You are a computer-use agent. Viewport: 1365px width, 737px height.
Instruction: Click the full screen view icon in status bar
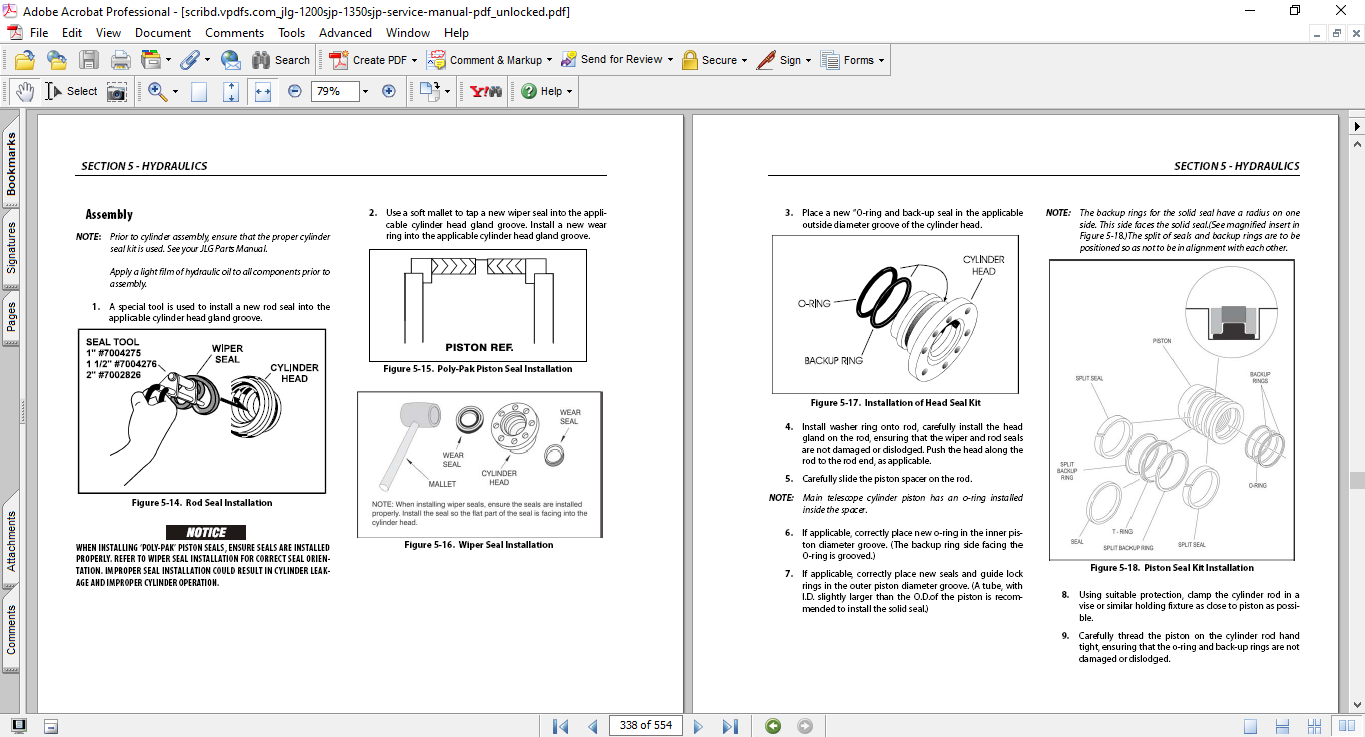pos(19,726)
